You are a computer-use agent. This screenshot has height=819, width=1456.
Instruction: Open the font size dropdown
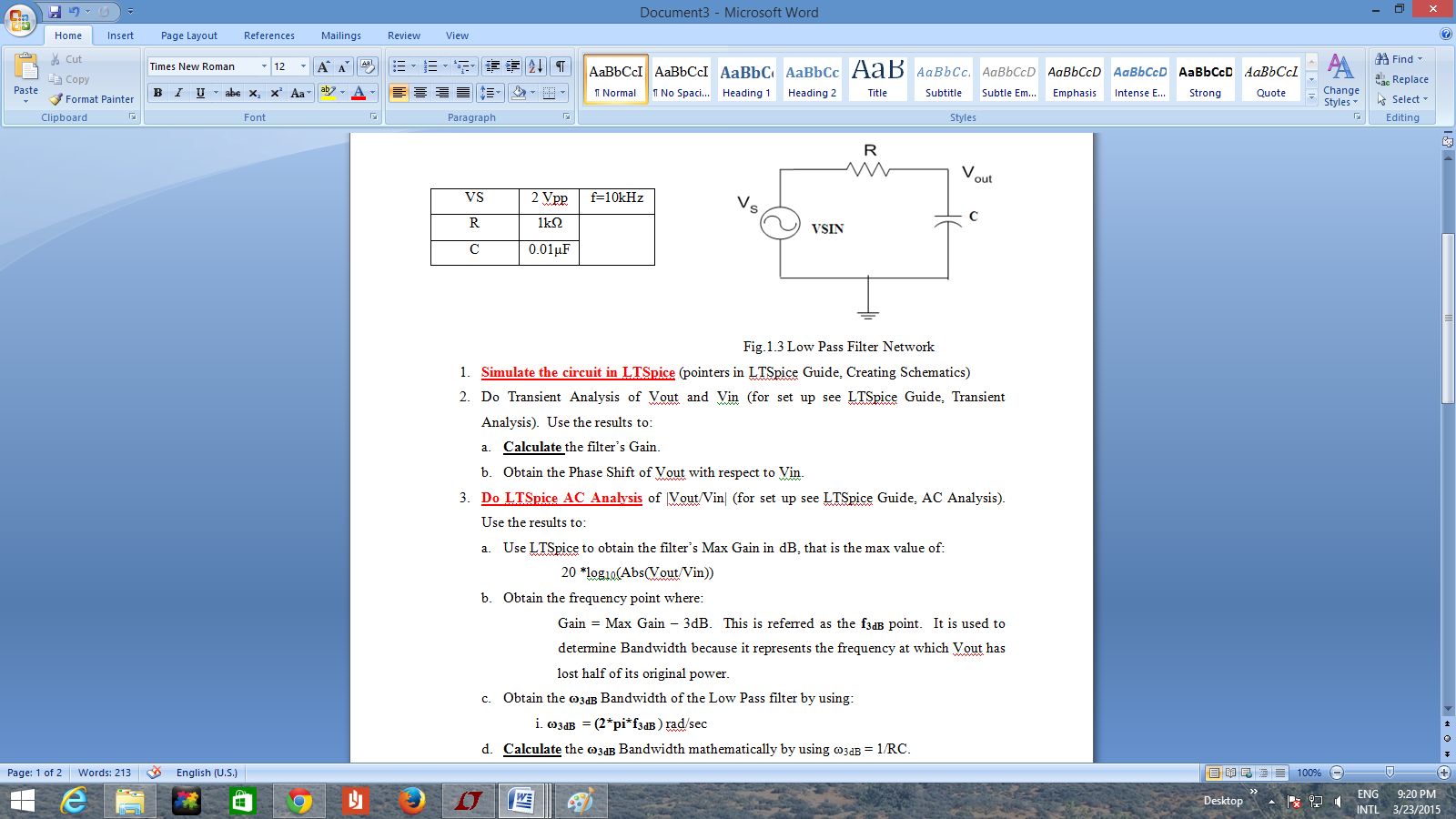[301, 66]
